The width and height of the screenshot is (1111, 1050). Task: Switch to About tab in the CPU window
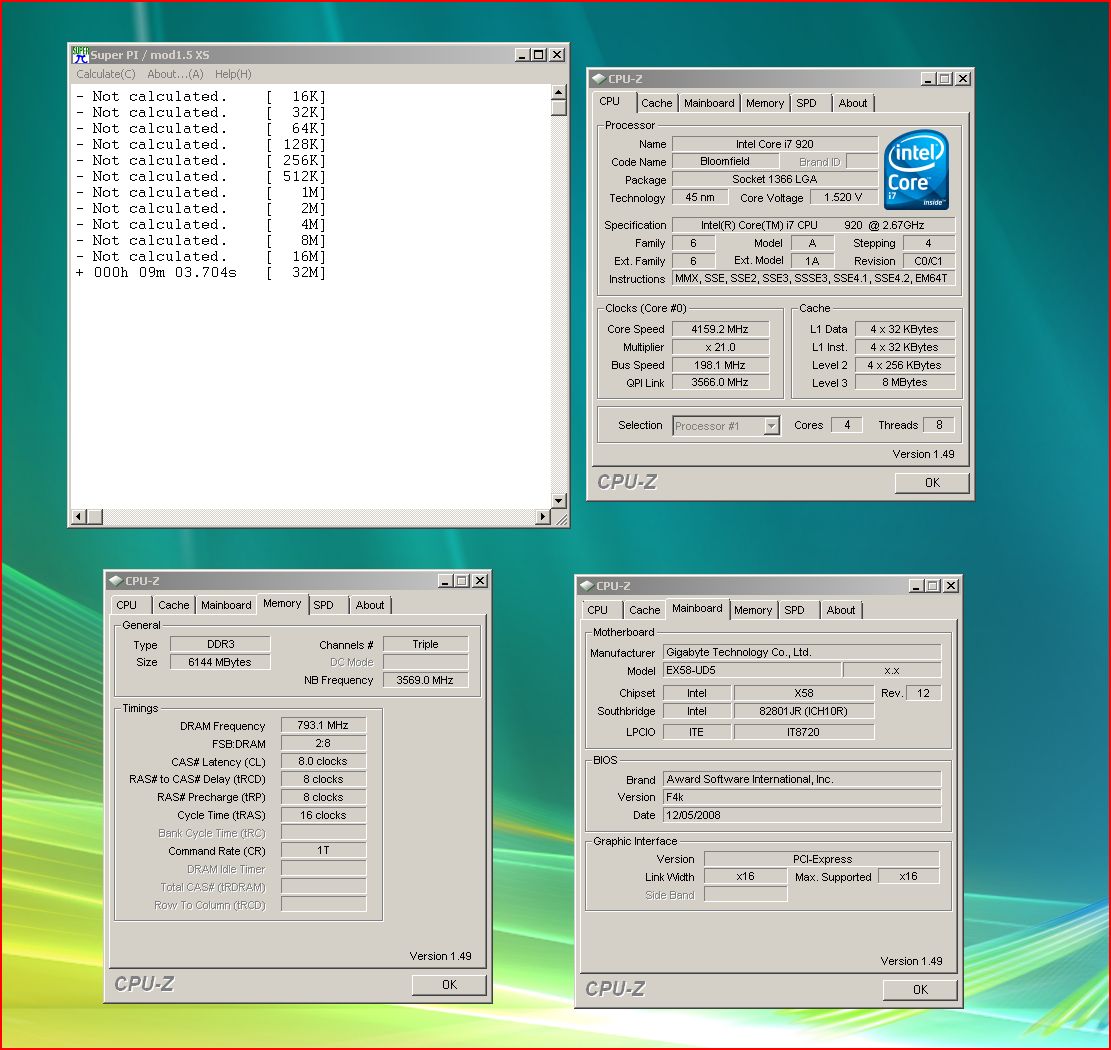click(x=852, y=103)
